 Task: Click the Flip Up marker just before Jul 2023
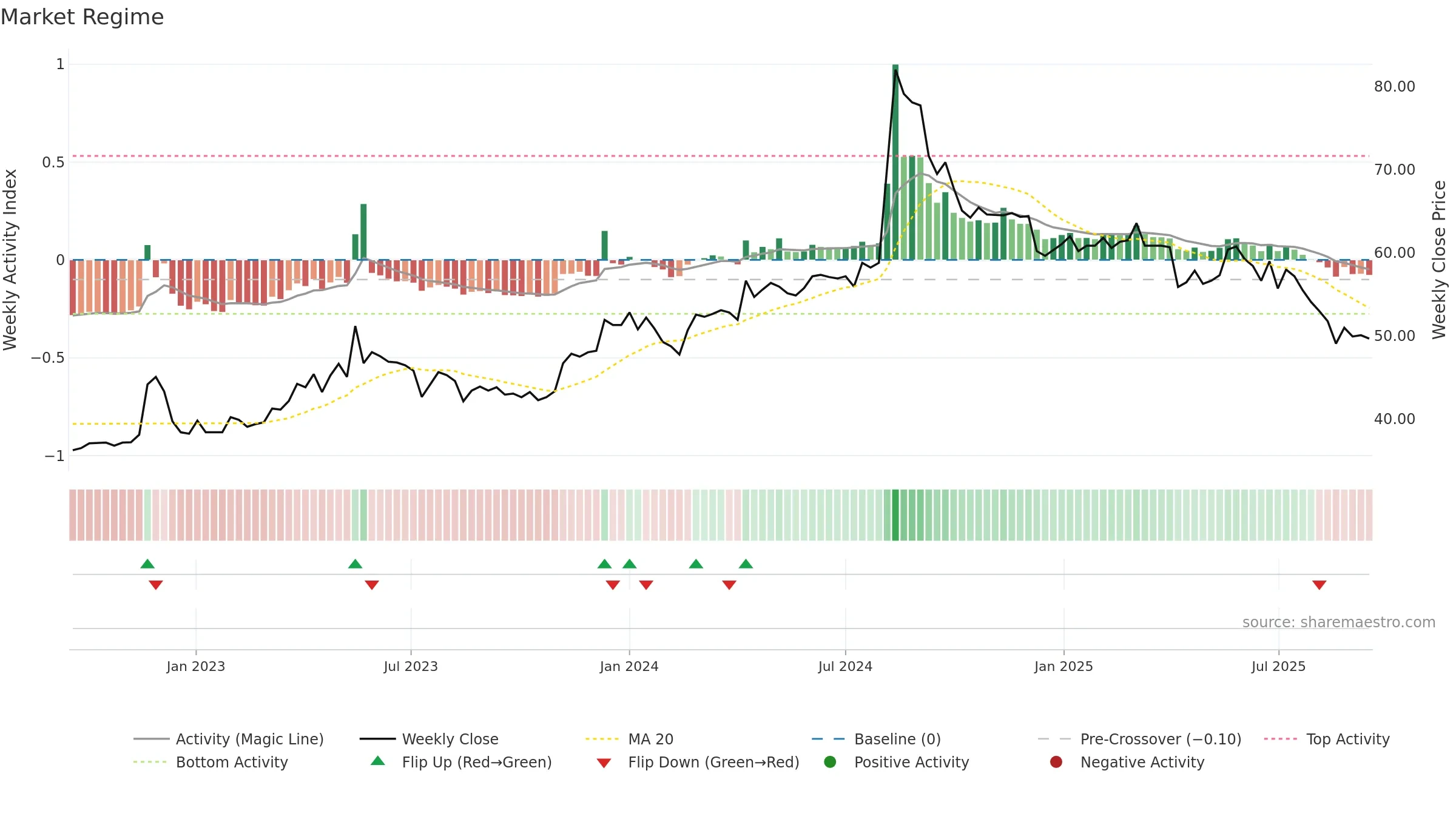click(356, 564)
